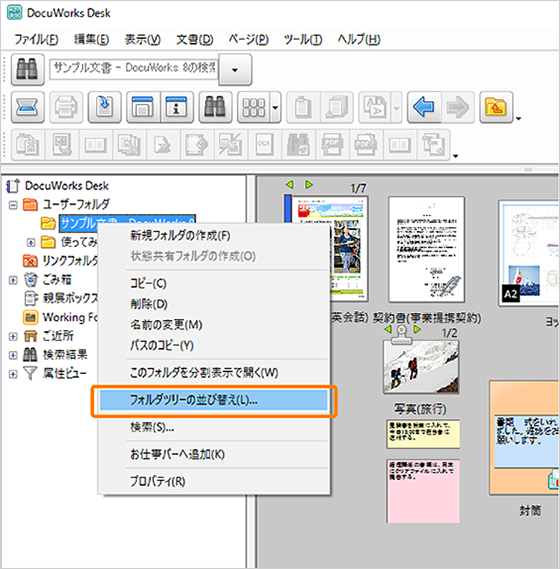This screenshot has width=560, height=569.
Task: Choose 削除(D) in context menu
Action: tap(214, 304)
